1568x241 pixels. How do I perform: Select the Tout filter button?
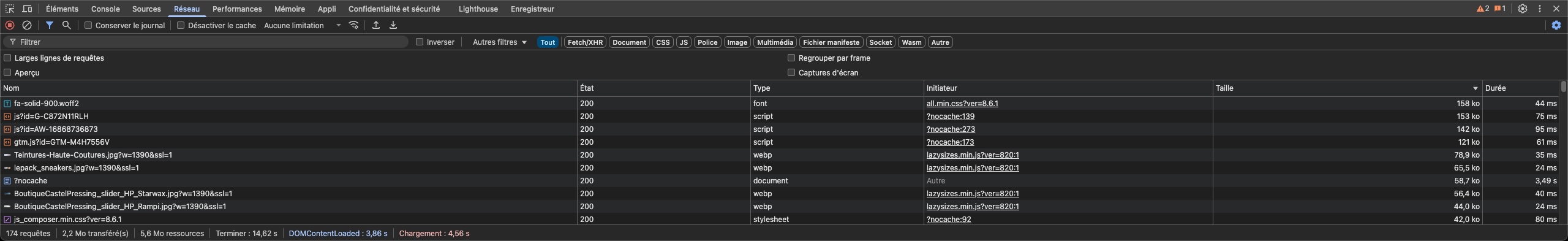click(548, 42)
